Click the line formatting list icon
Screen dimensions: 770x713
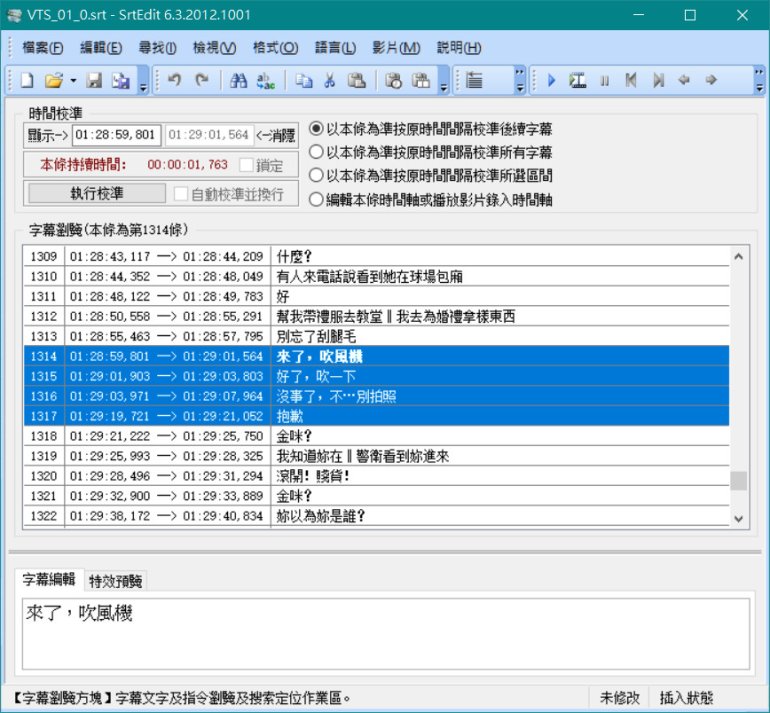tap(474, 80)
